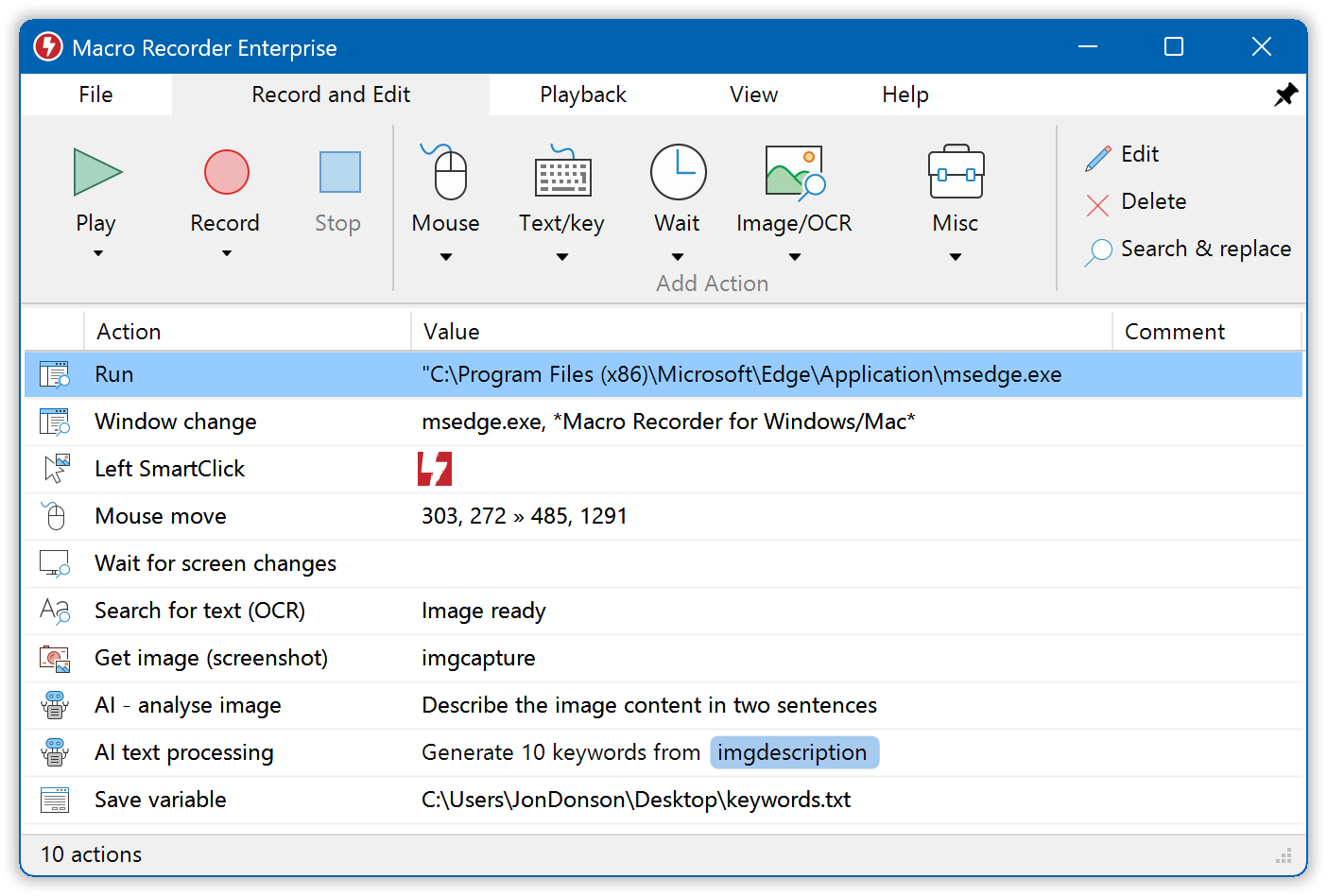Expand the Image/OCR dropdown arrow
The image size is (1327, 896).
794,255
